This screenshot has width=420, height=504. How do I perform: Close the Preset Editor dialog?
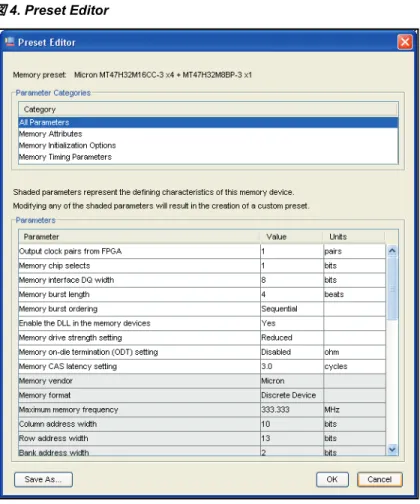pyautogui.click(x=405, y=42)
